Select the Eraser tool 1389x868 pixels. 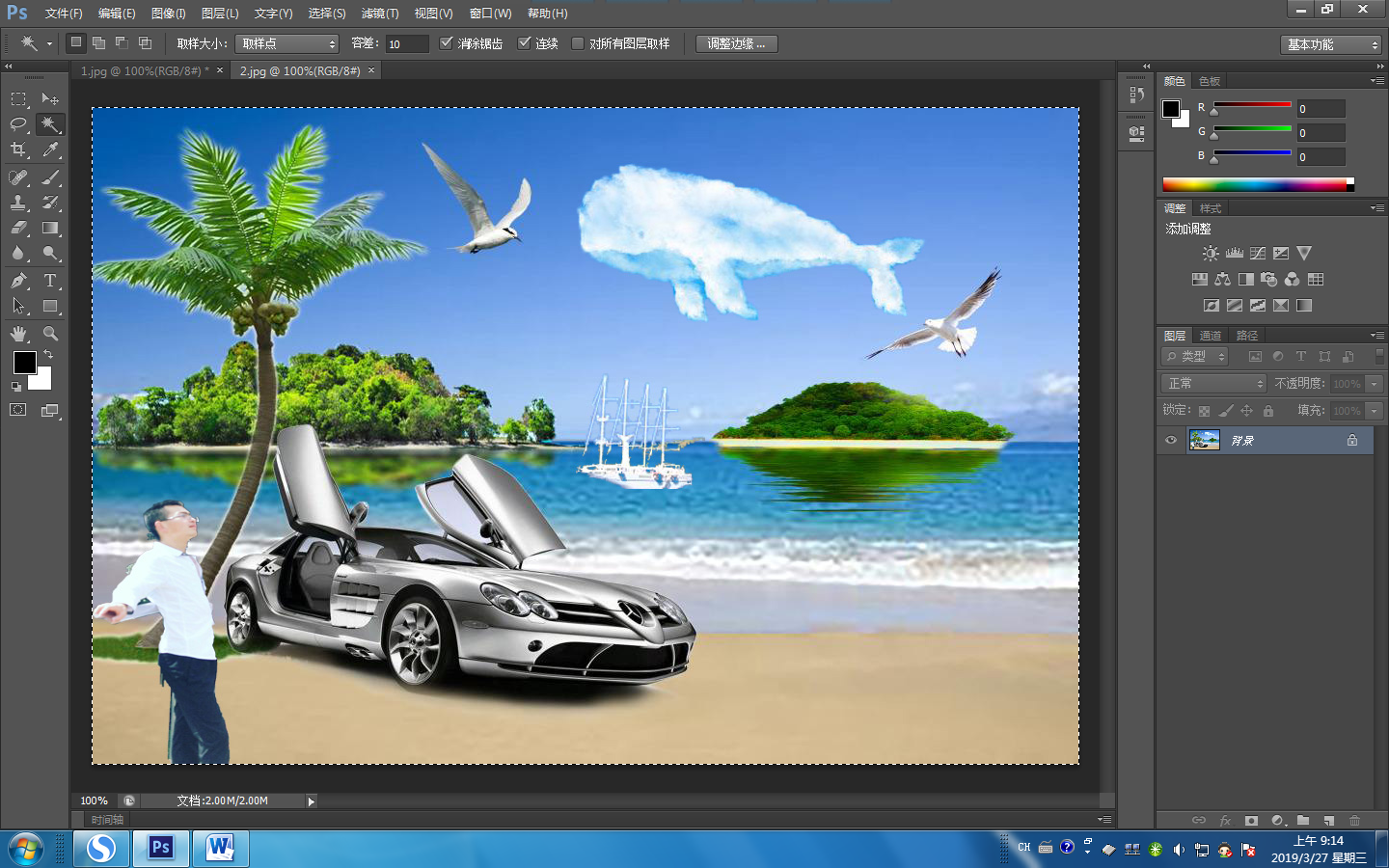click(x=18, y=228)
